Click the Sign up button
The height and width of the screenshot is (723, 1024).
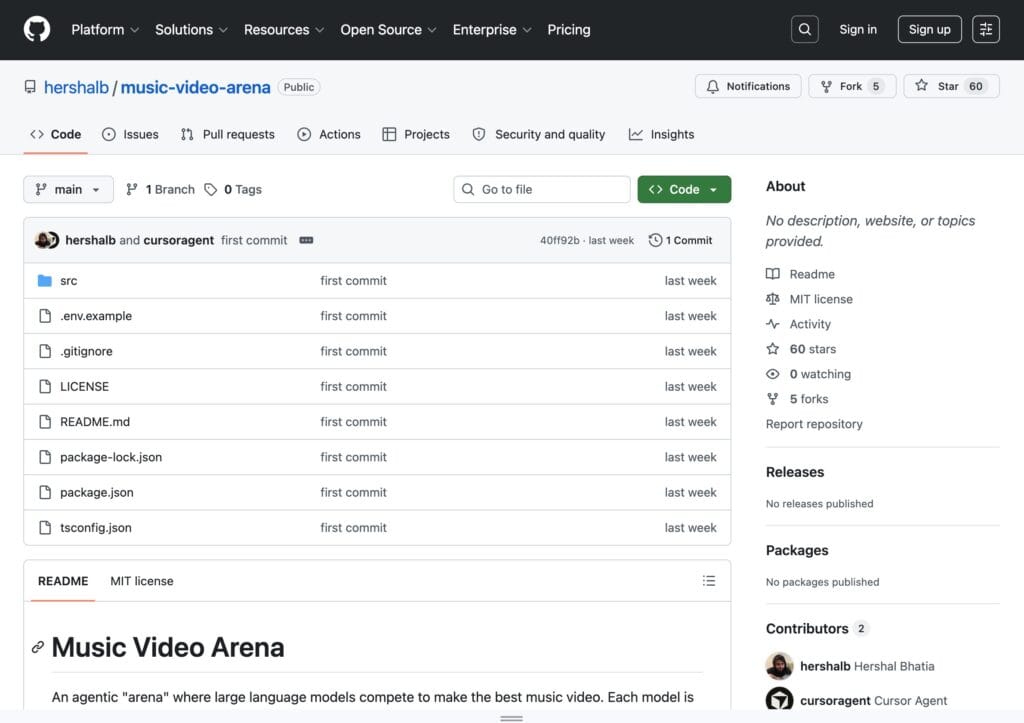[929, 29]
